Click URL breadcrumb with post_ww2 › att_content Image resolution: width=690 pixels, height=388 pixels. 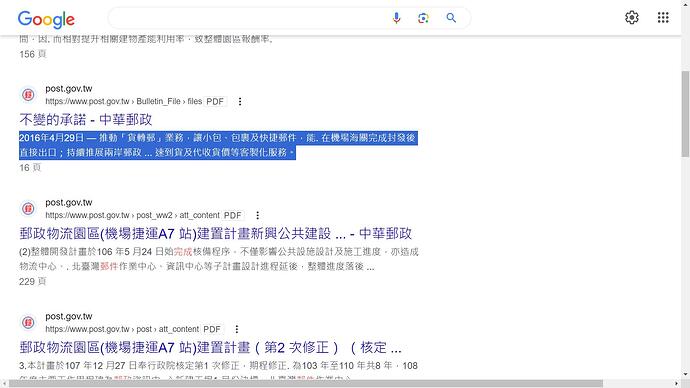point(132,216)
